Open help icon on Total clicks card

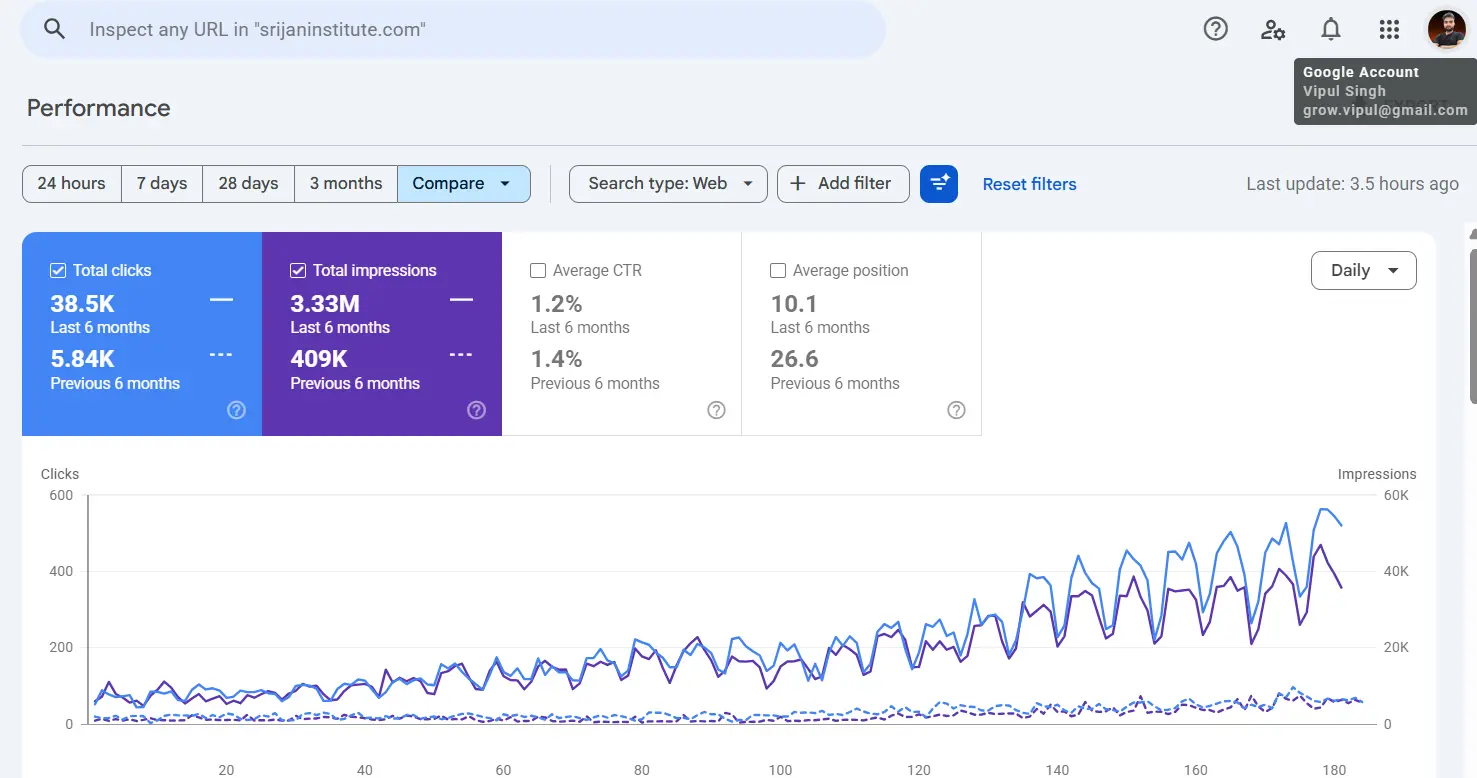[236, 410]
